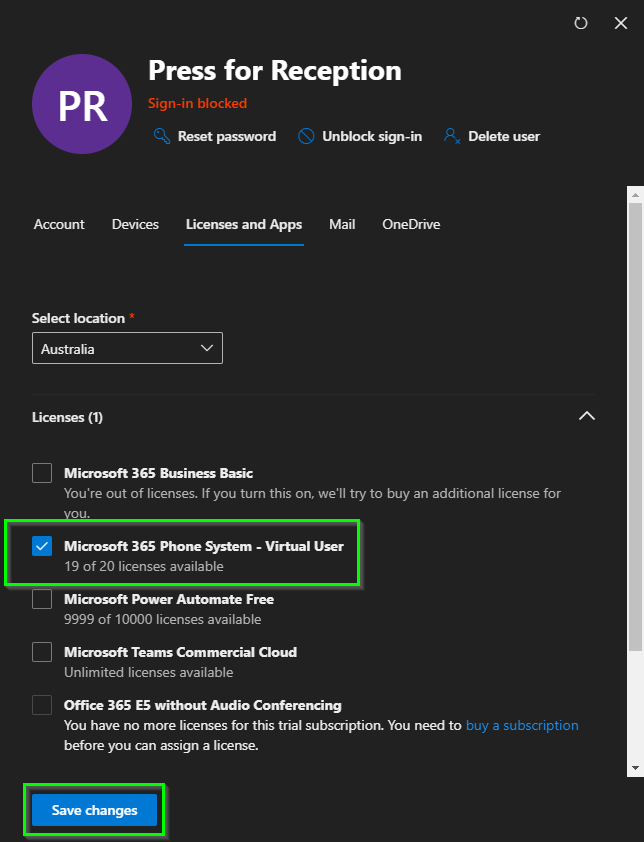Select Reset password
644x842 pixels.
227,136
